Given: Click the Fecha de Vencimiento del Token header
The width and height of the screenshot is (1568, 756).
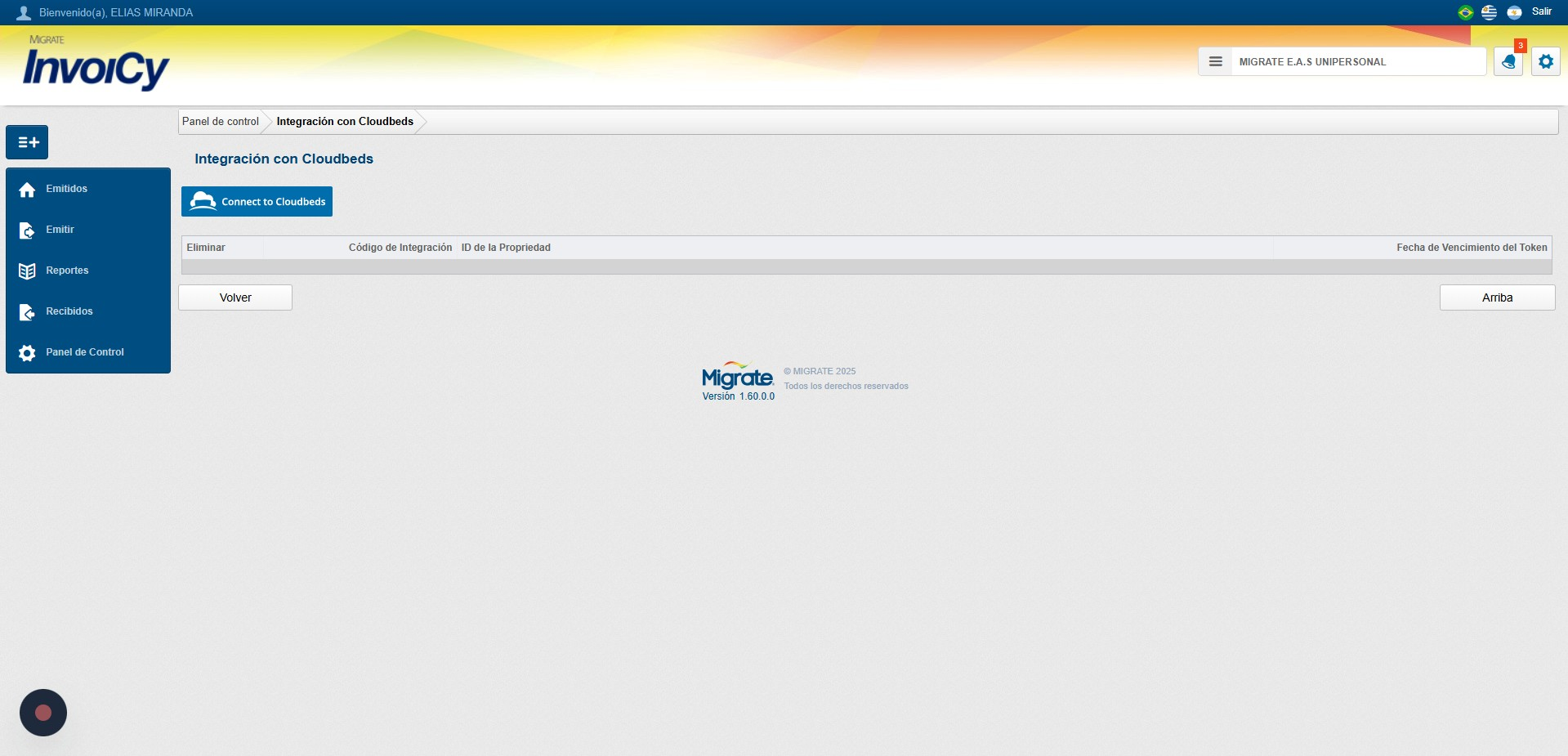Looking at the screenshot, I should click(1472, 248).
